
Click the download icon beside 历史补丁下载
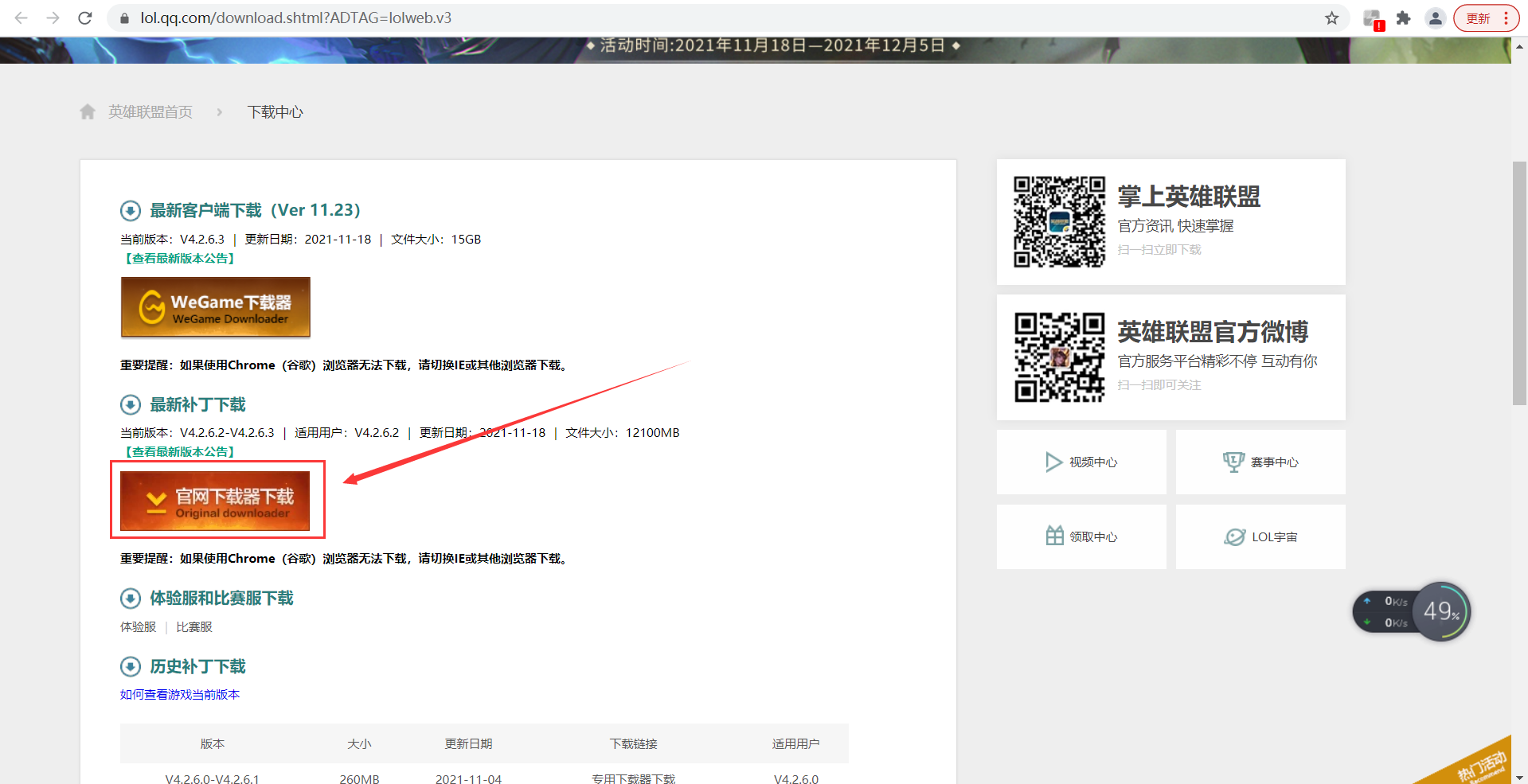point(131,666)
